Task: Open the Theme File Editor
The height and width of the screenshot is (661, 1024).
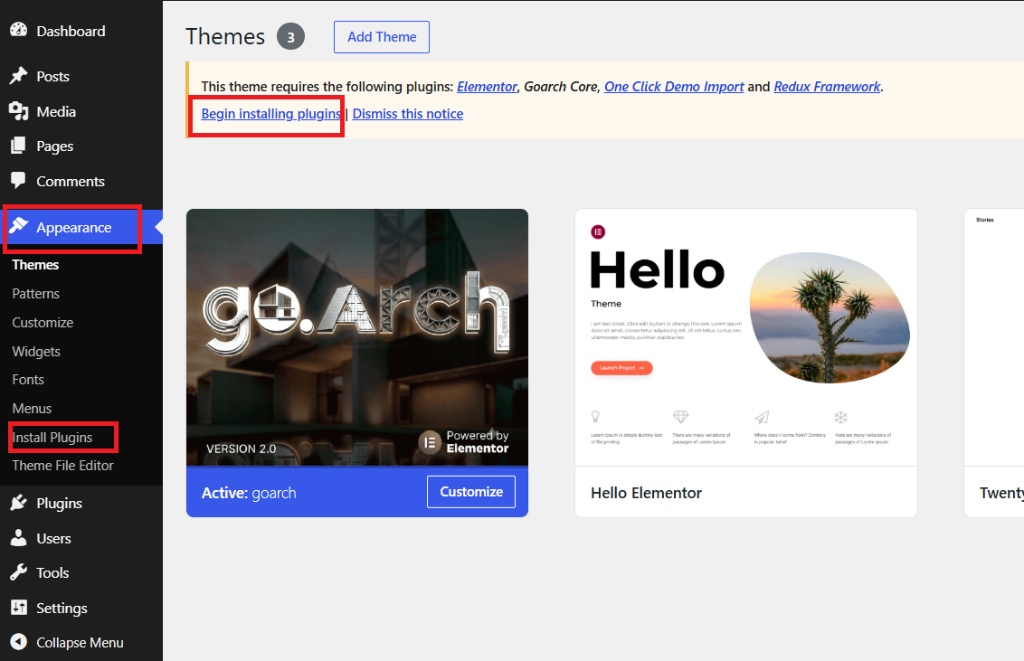Action: pyautogui.click(x=63, y=466)
